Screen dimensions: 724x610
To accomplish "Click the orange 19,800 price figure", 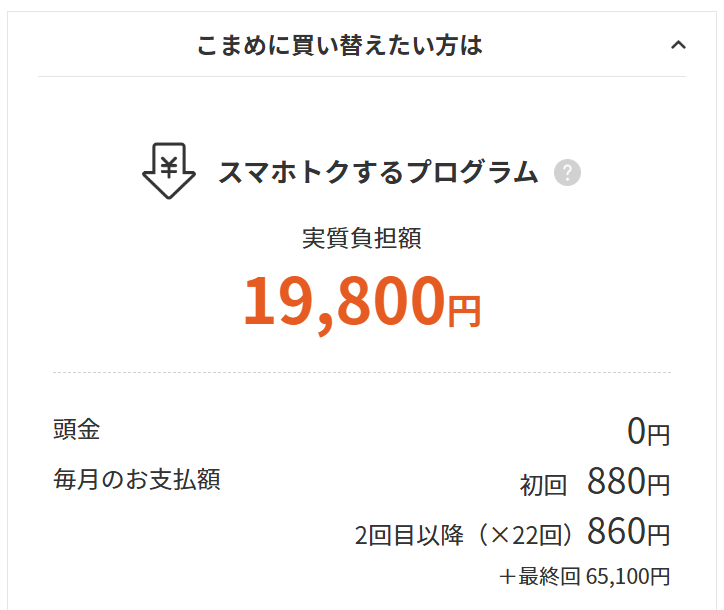I will point(343,301).
